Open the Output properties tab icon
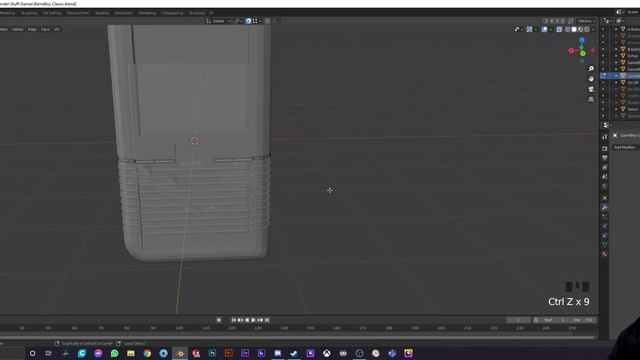Viewport: 640px width, 360px height. [604, 158]
